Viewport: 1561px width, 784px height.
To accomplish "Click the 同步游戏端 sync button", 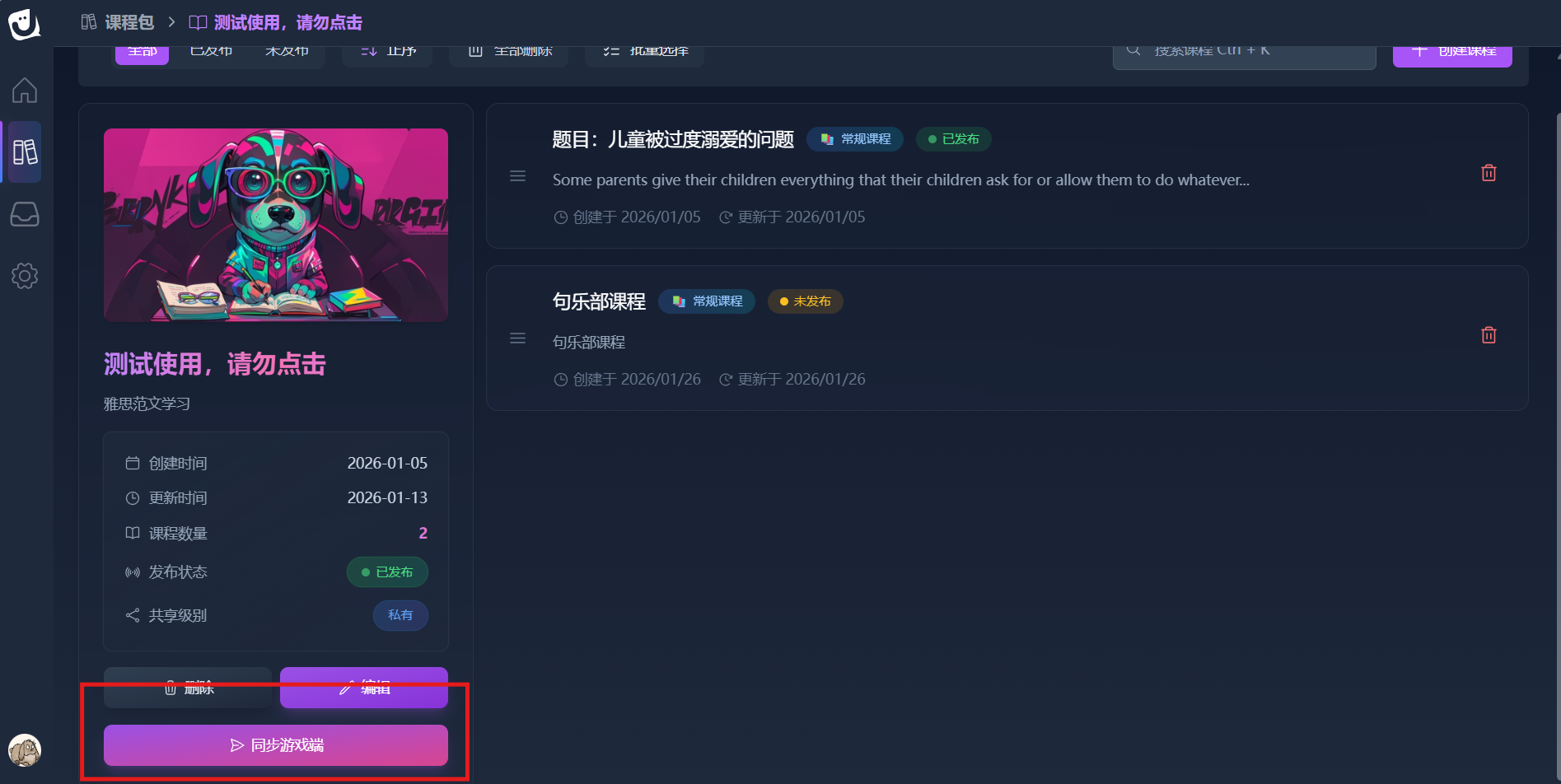I will (276, 745).
